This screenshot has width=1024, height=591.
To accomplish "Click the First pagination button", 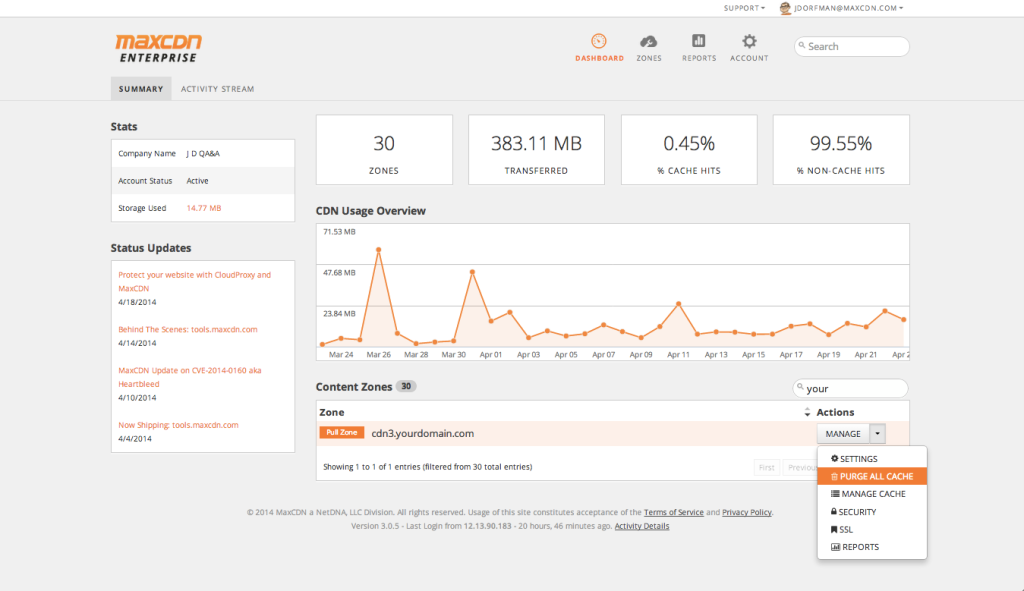I will [x=767, y=468].
